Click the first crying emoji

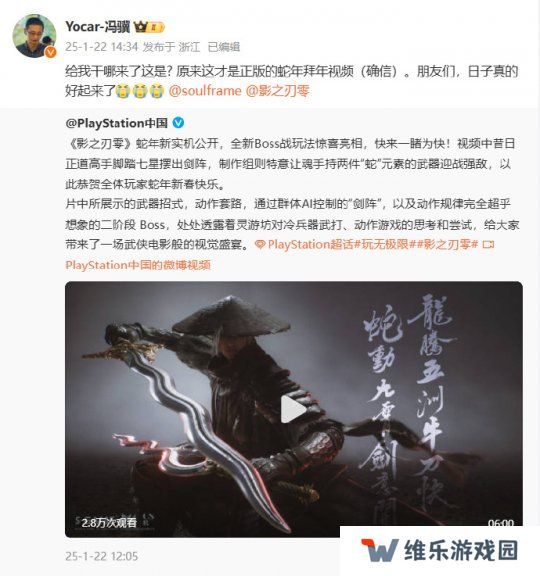tap(123, 91)
